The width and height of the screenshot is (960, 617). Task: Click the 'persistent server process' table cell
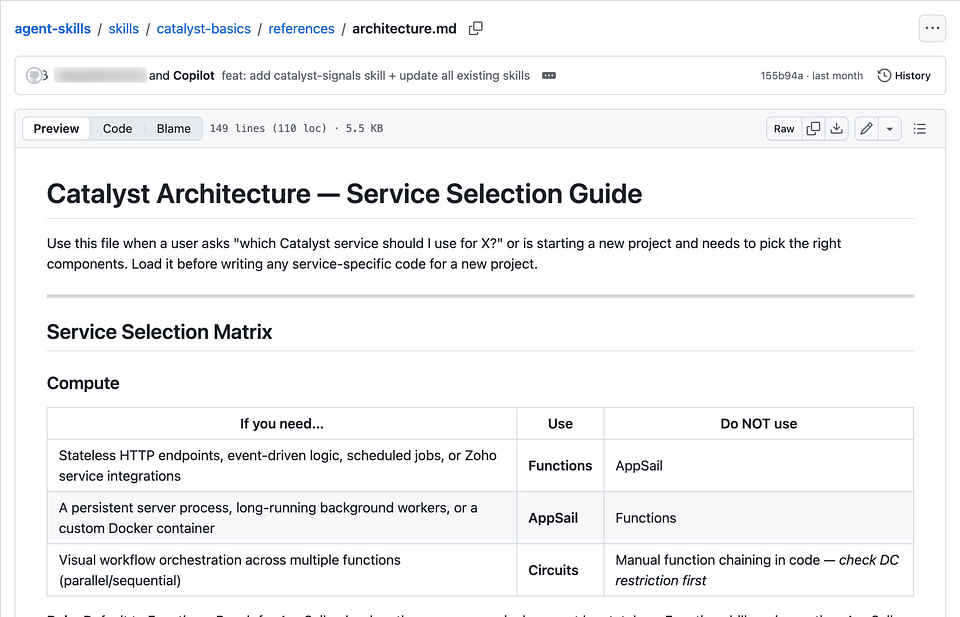[x=282, y=518]
